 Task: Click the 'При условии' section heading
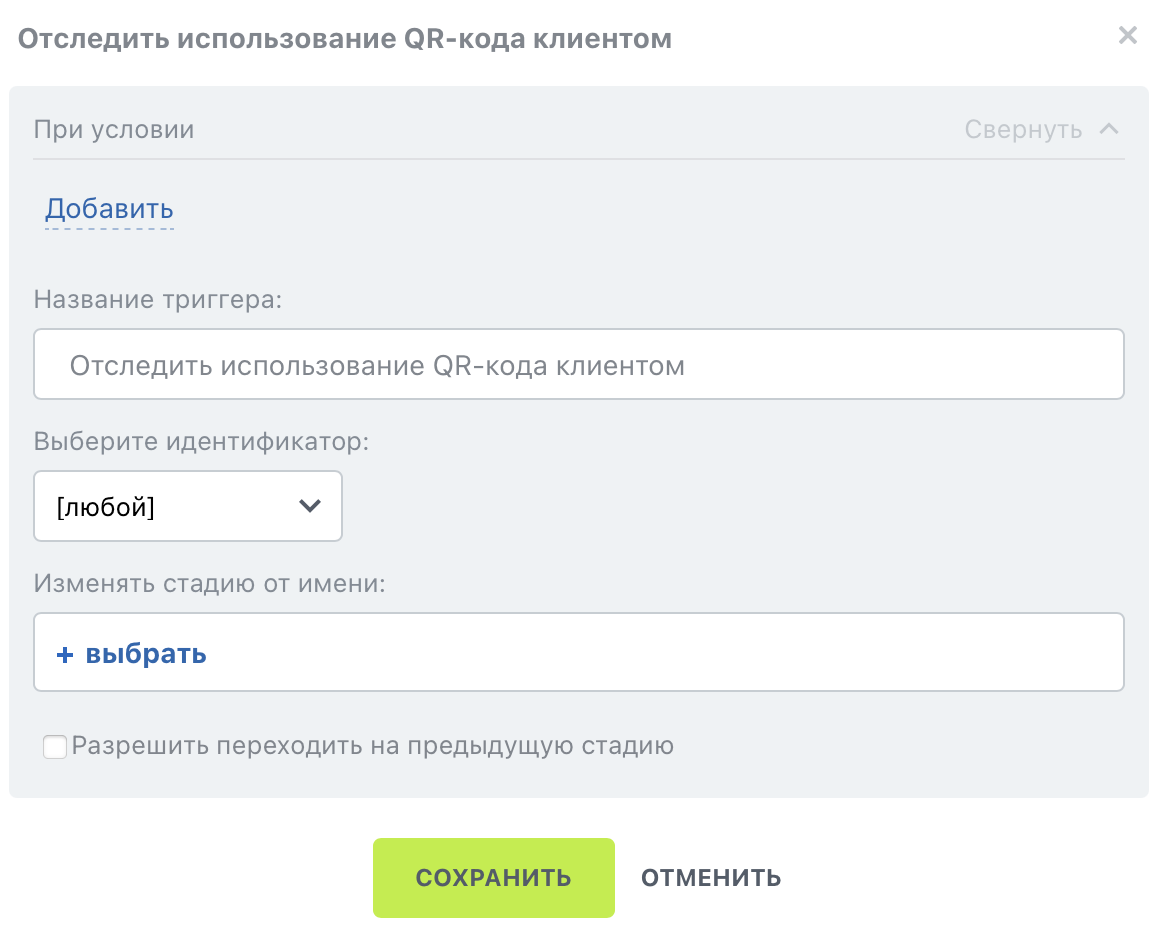coord(114,129)
